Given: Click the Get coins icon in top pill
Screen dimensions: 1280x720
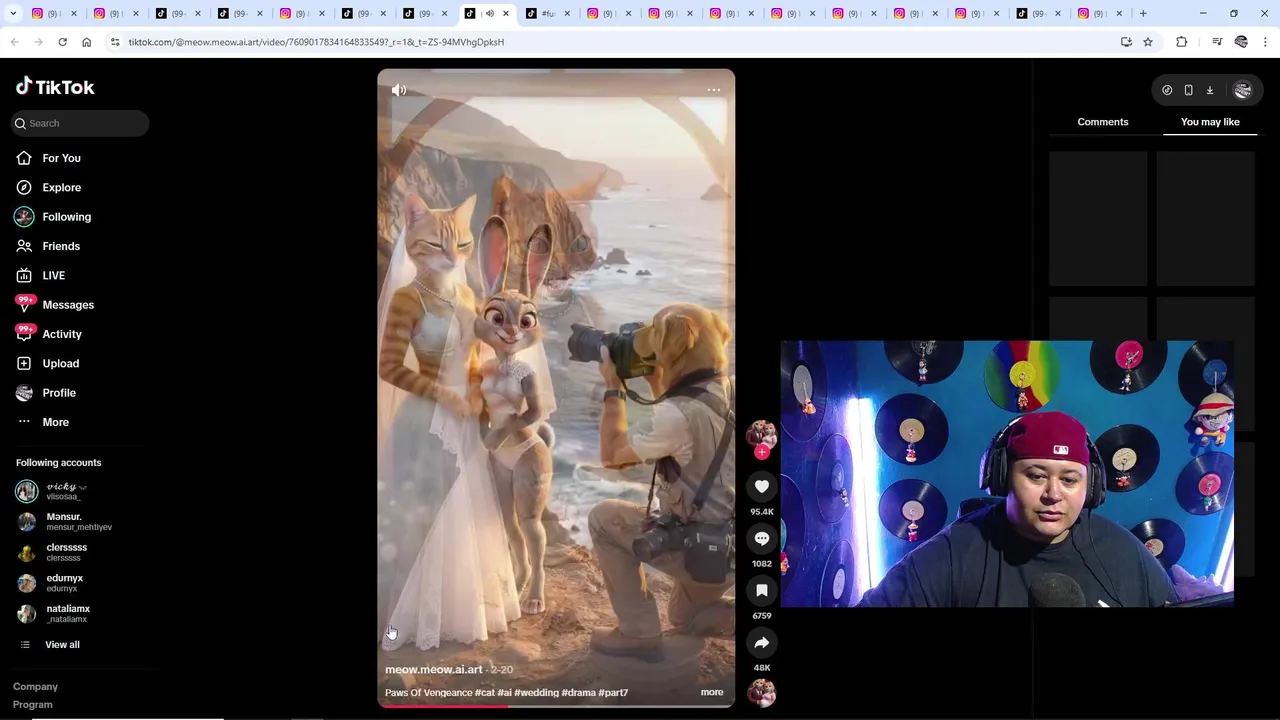Looking at the screenshot, I should coord(1167,90).
